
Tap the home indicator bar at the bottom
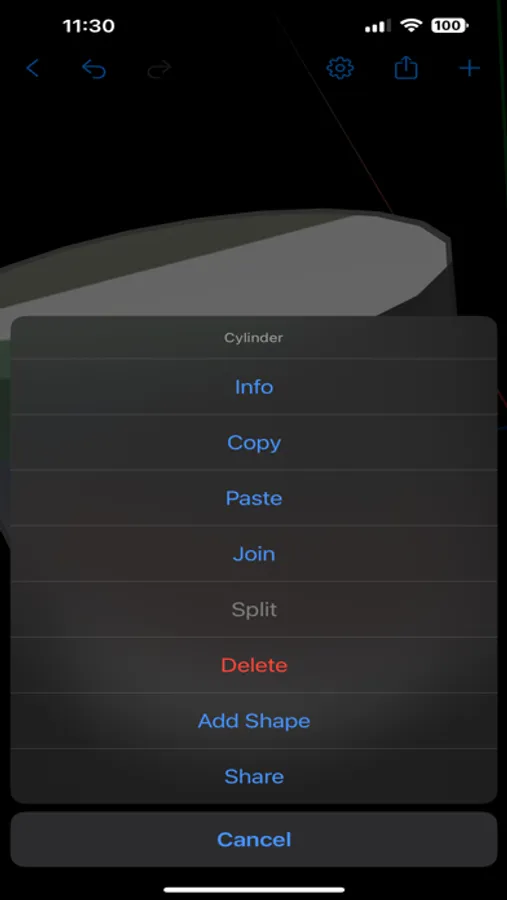coord(254,890)
